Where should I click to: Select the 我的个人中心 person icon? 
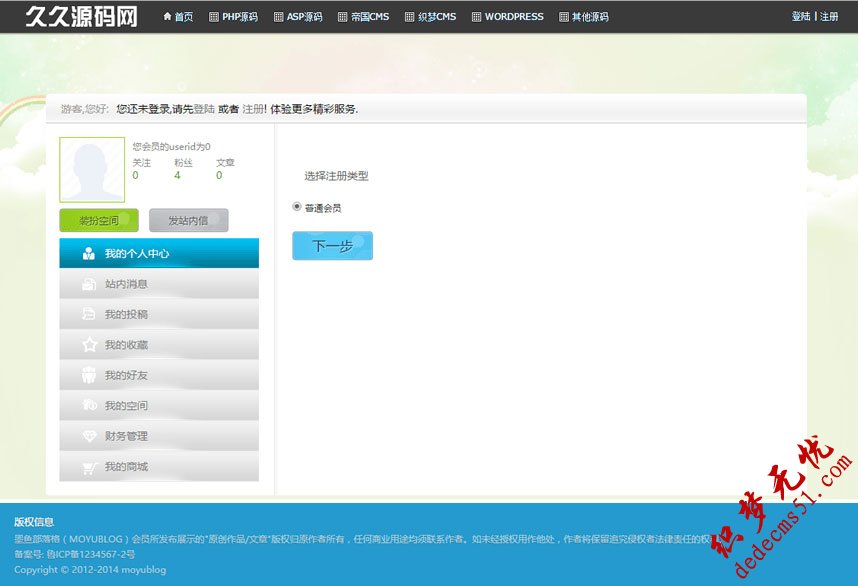click(x=86, y=252)
